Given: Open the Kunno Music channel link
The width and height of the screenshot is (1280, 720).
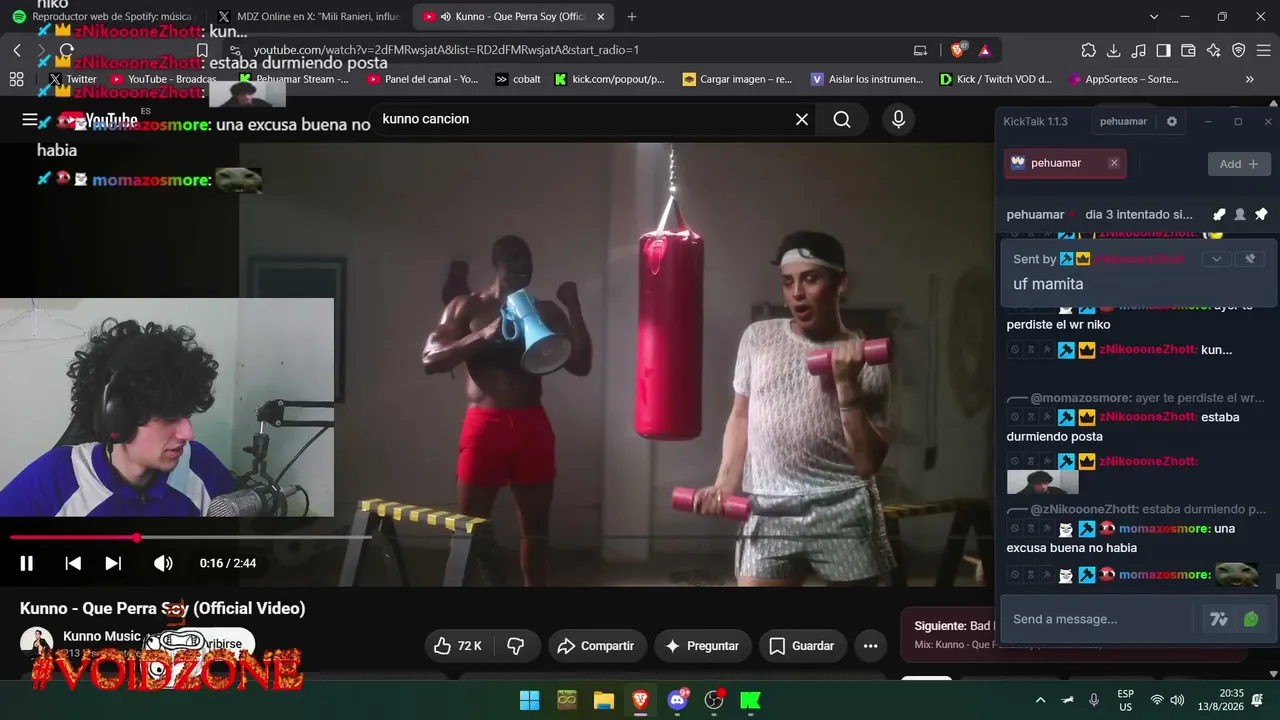Looking at the screenshot, I should [x=102, y=636].
